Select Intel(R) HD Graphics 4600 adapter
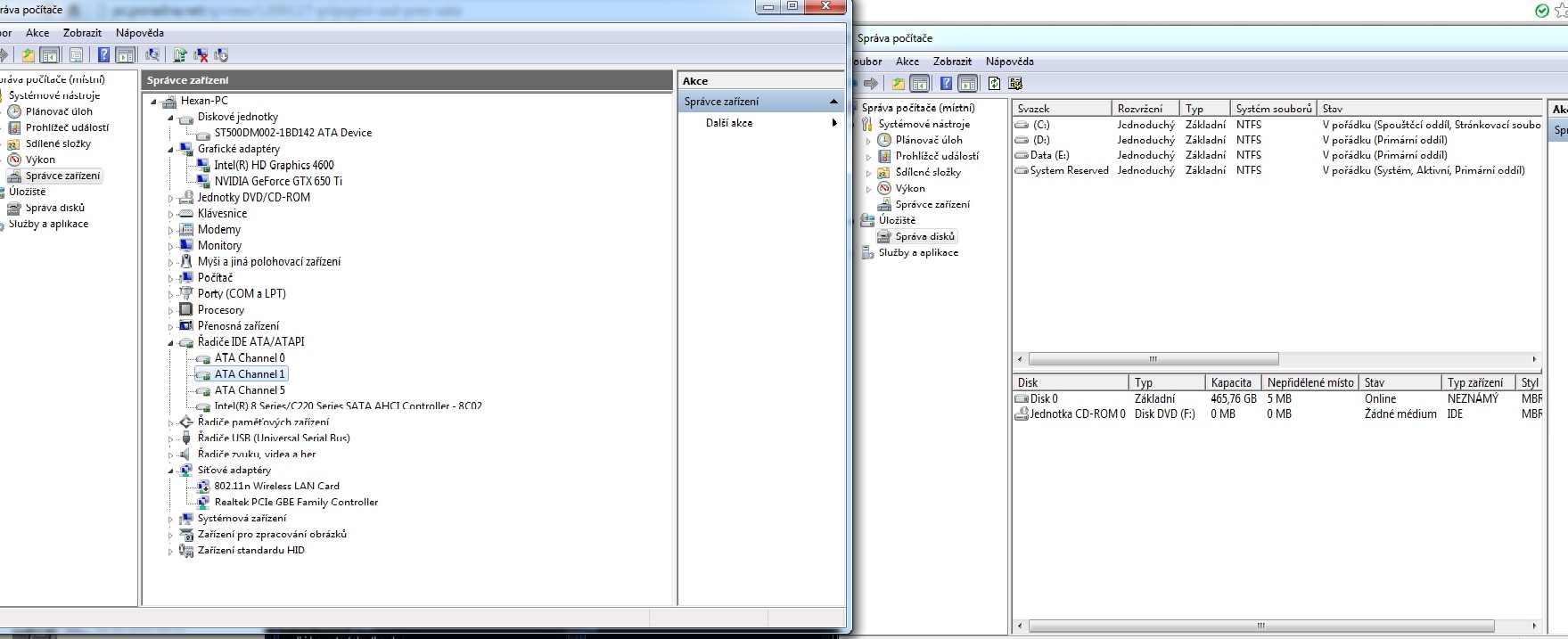 point(274,165)
